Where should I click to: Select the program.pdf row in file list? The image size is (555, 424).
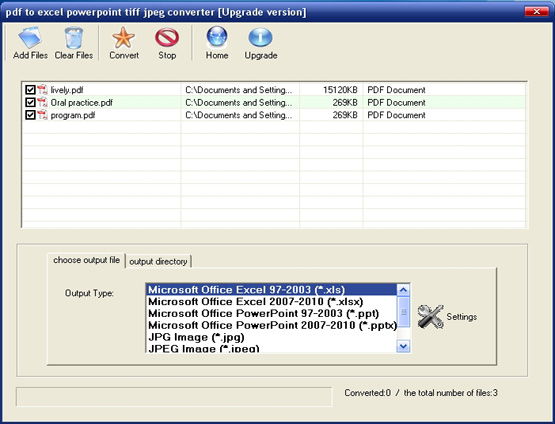(x=274, y=115)
